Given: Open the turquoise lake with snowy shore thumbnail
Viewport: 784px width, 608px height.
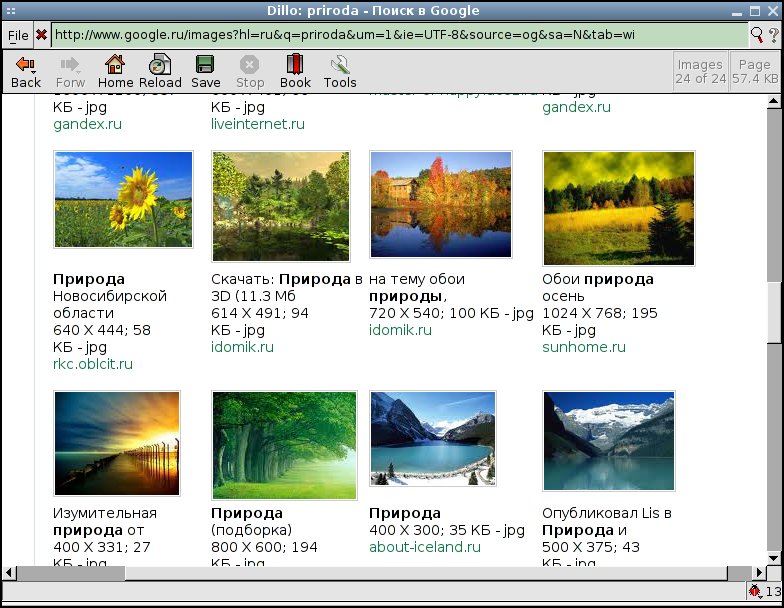Looking at the screenshot, I should (433, 438).
